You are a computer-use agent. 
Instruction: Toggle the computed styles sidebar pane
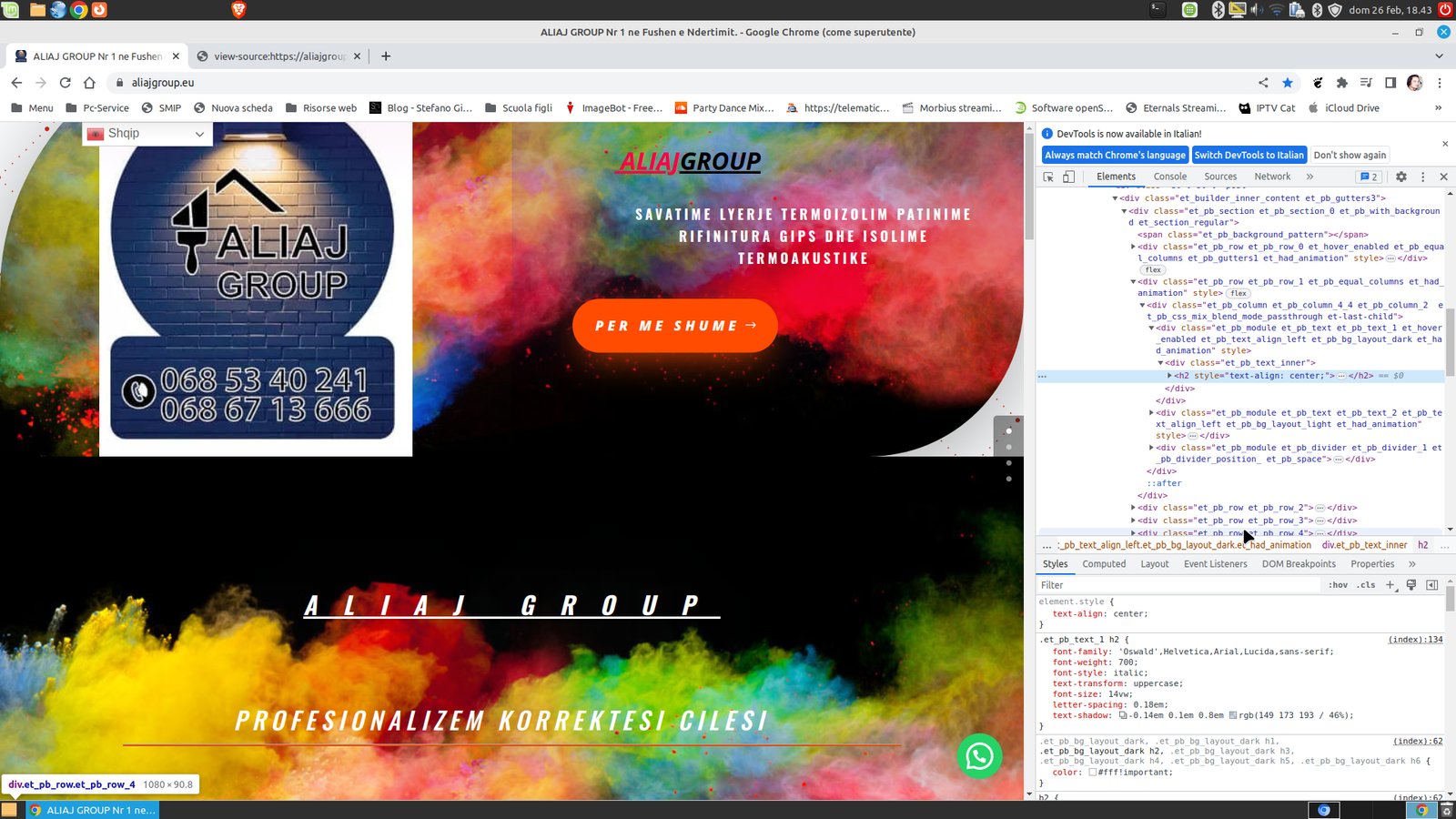click(x=1431, y=585)
